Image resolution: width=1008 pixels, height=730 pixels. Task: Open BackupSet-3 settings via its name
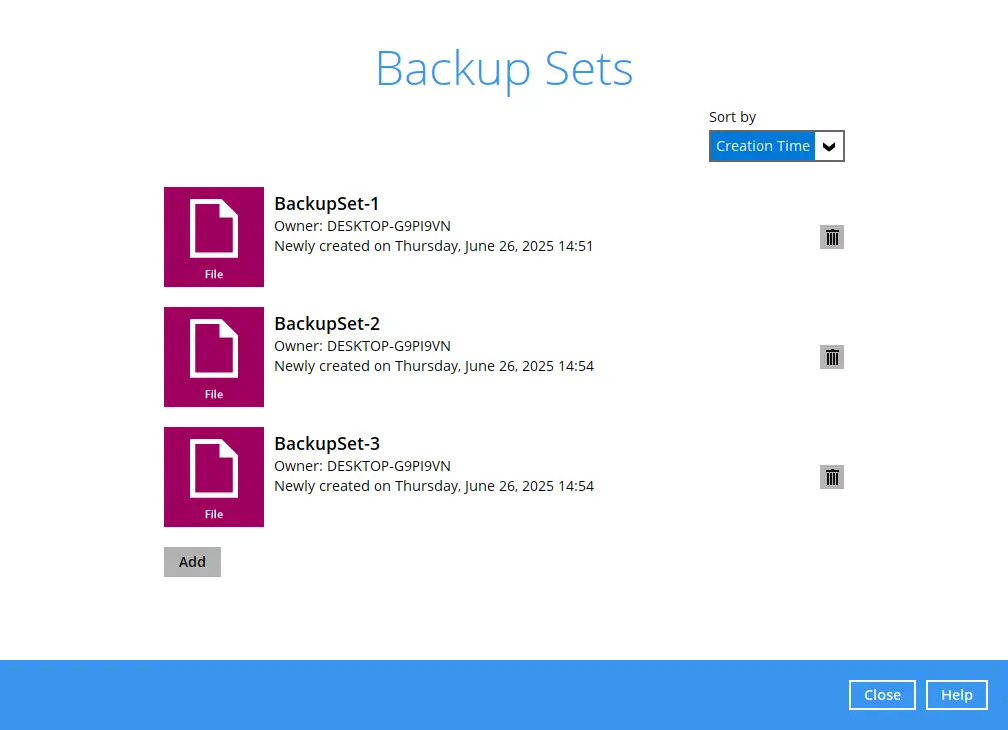click(327, 443)
